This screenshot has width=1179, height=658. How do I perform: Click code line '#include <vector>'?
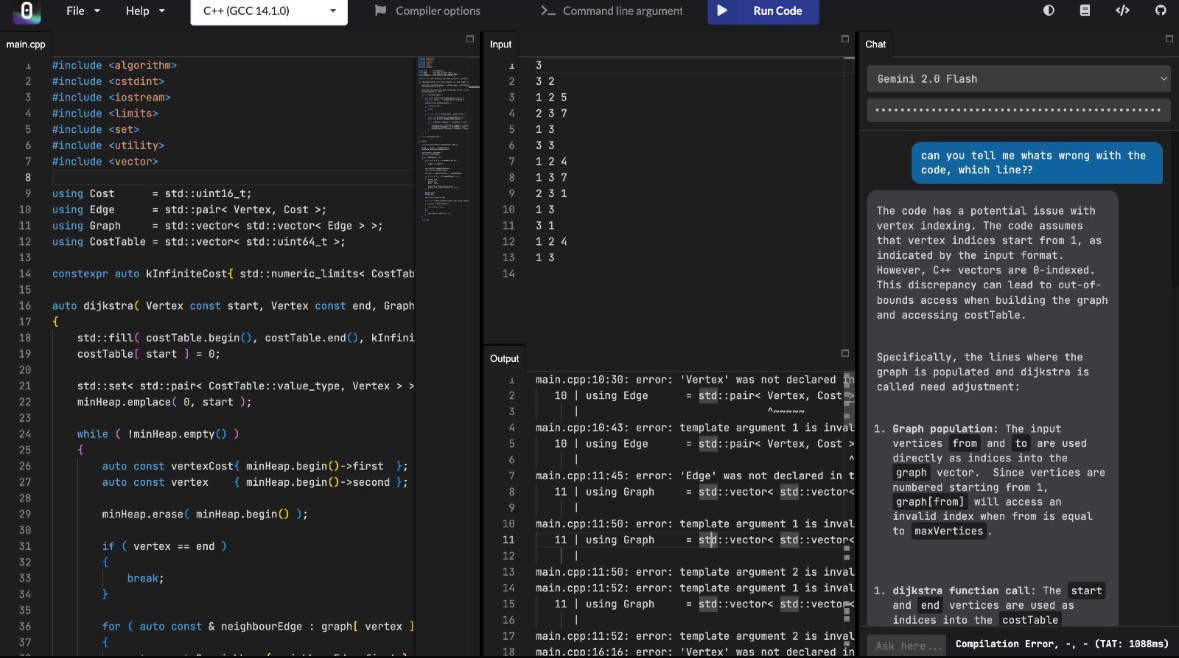click(x=105, y=162)
